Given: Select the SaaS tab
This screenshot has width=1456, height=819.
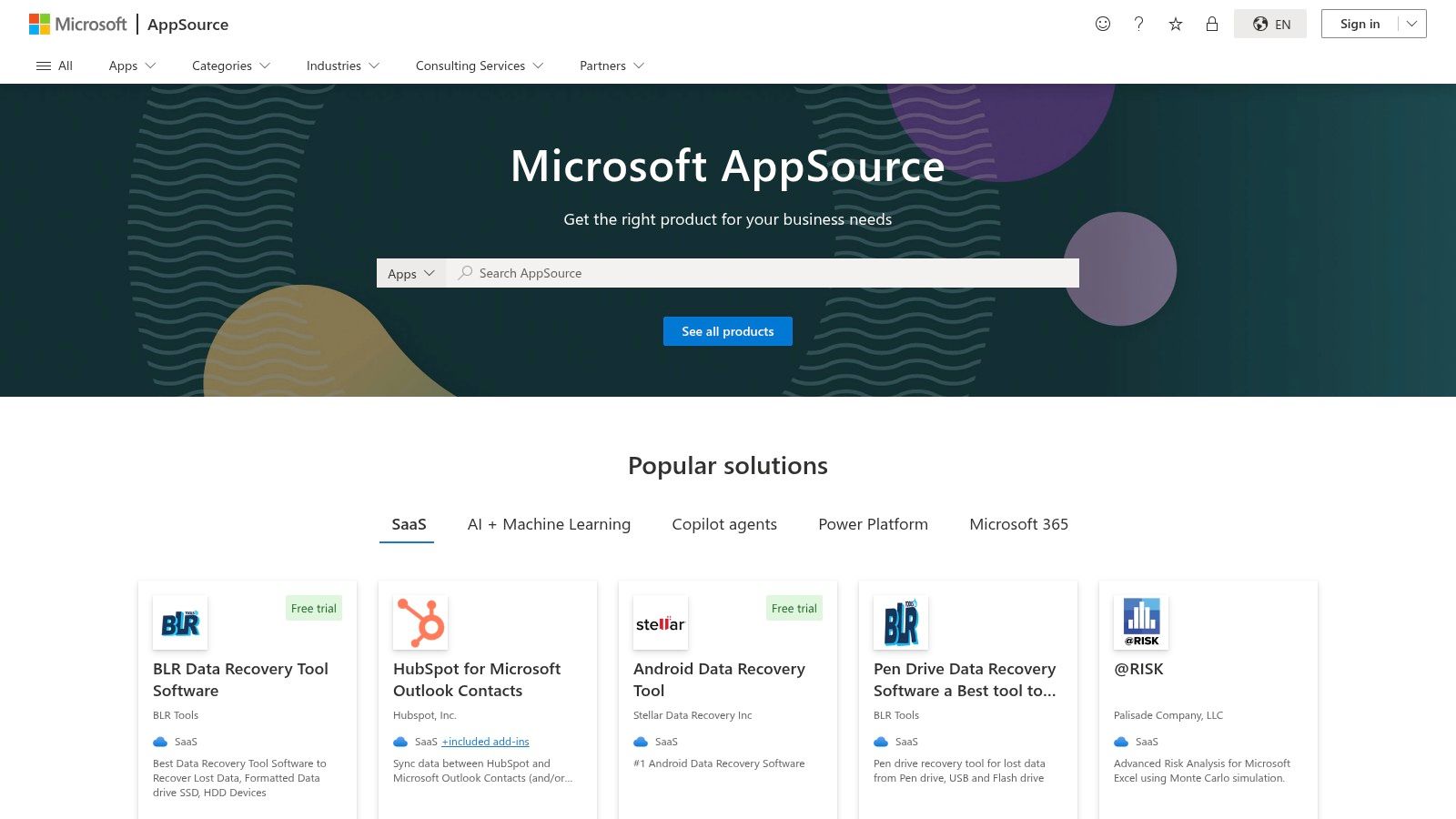Looking at the screenshot, I should [x=409, y=524].
